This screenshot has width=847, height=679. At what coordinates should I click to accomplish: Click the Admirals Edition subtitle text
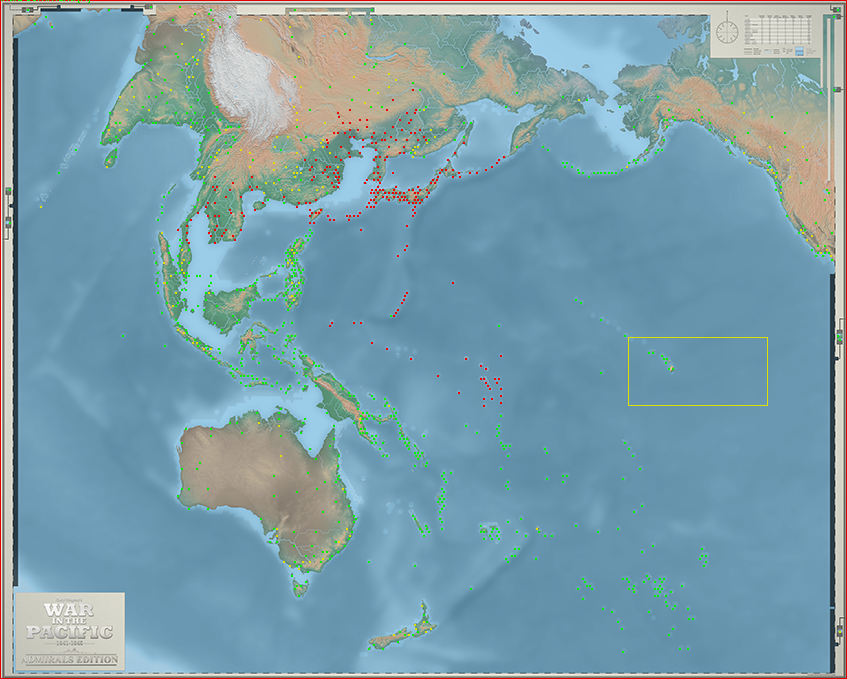tap(70, 660)
